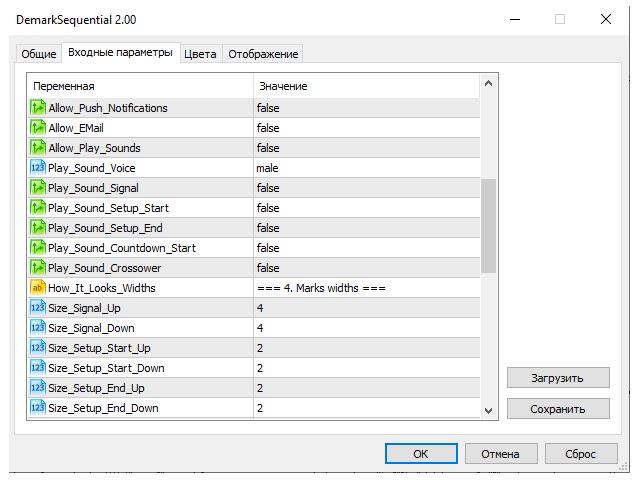Click the Size_Setup_Start_Up integer icon
This screenshot has width=640, height=480.
38,348
